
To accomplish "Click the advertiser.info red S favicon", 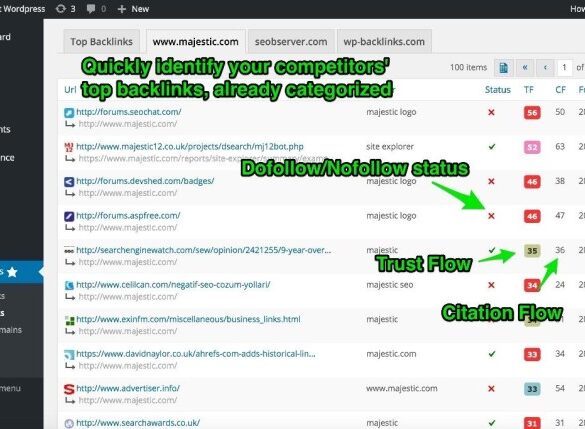I will (x=69, y=389).
